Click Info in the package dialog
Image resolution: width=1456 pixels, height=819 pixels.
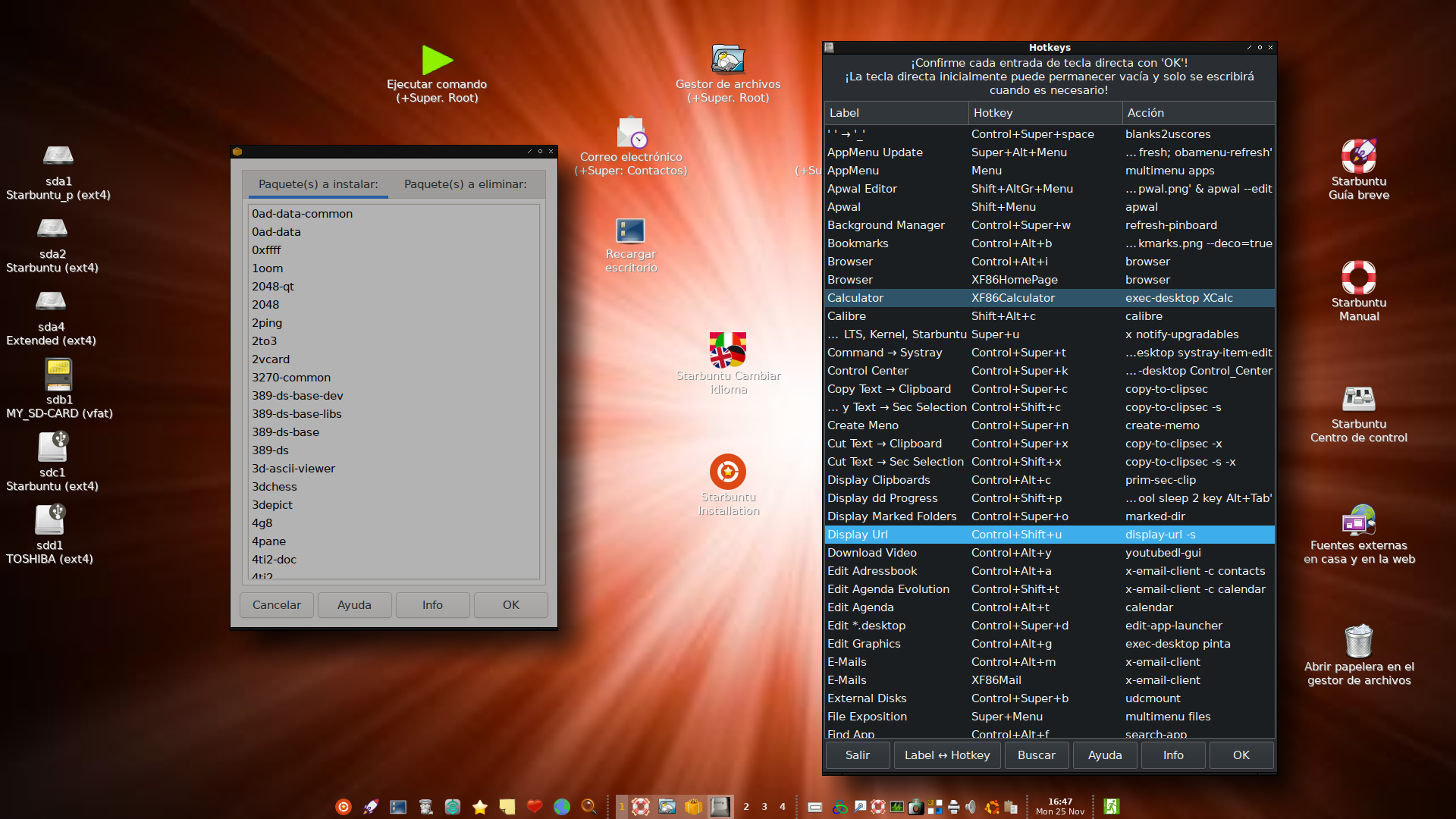tap(432, 605)
